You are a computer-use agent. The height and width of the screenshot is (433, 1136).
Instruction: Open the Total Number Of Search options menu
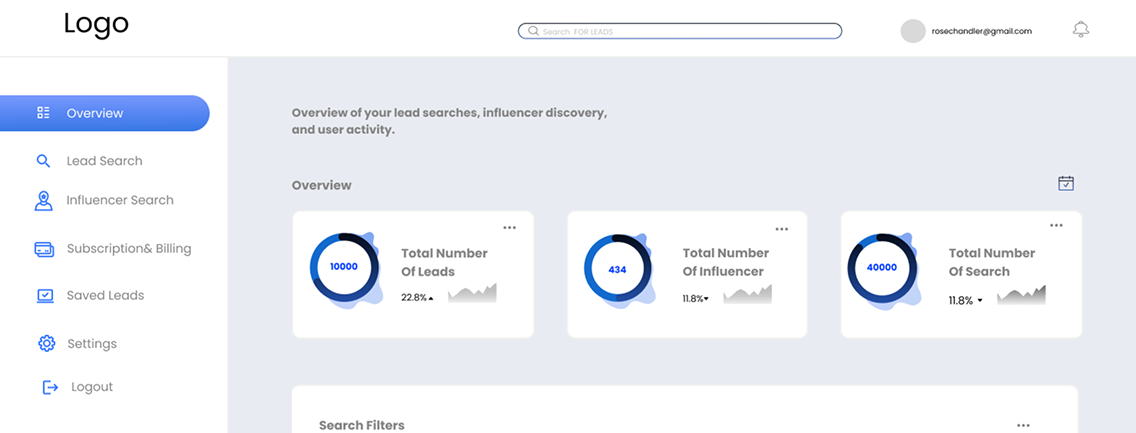[x=1056, y=226]
